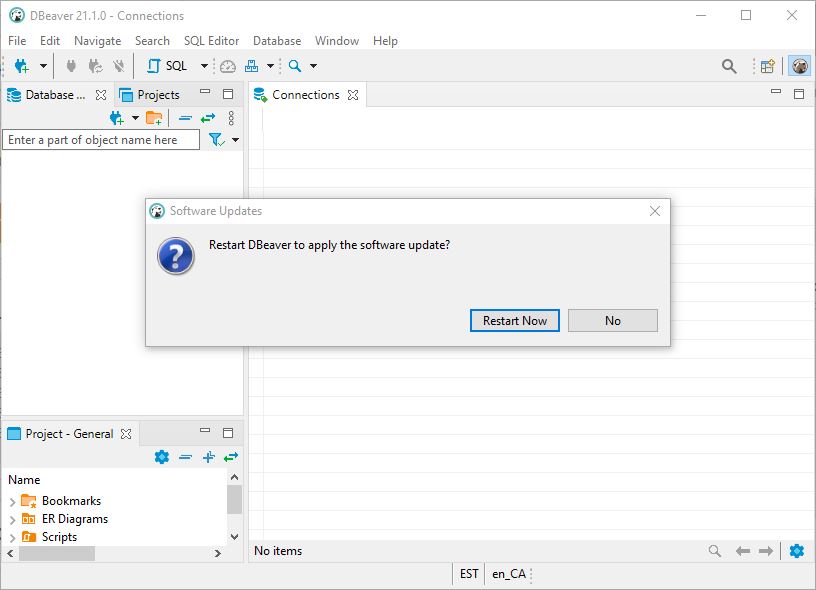This screenshot has height=590, width=816.
Task: Open the Search menu
Action: point(152,41)
